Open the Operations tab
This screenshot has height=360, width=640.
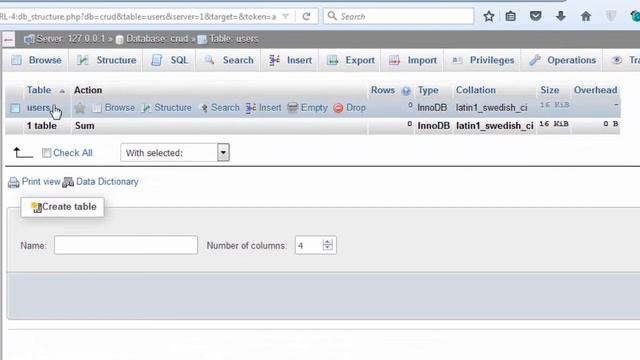tap(562, 60)
